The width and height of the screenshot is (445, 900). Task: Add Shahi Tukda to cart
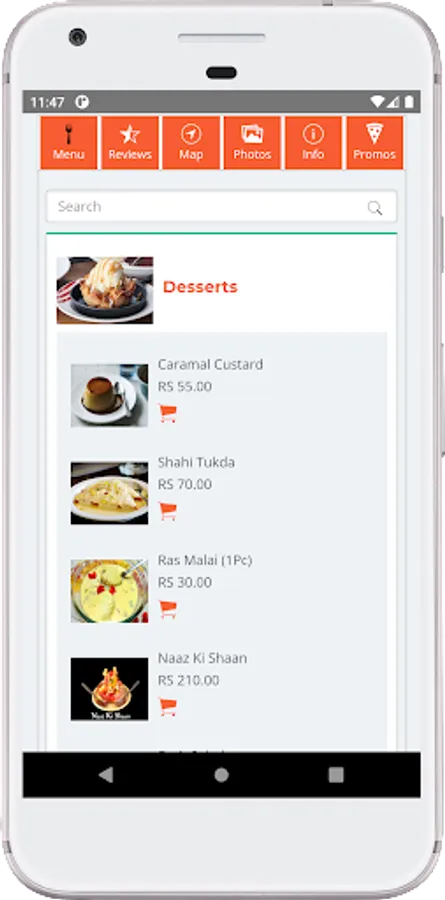pyautogui.click(x=168, y=511)
